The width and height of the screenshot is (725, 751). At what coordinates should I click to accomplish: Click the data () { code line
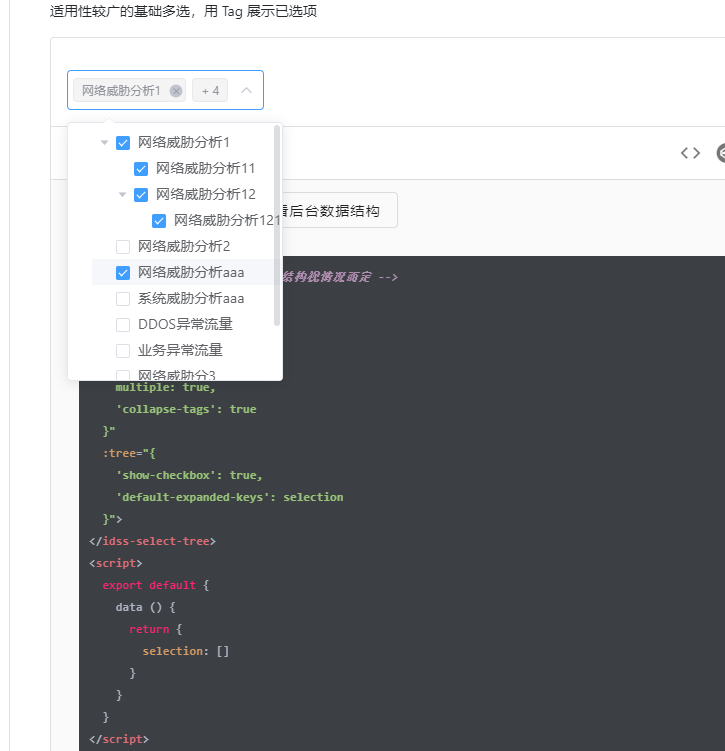(x=146, y=607)
